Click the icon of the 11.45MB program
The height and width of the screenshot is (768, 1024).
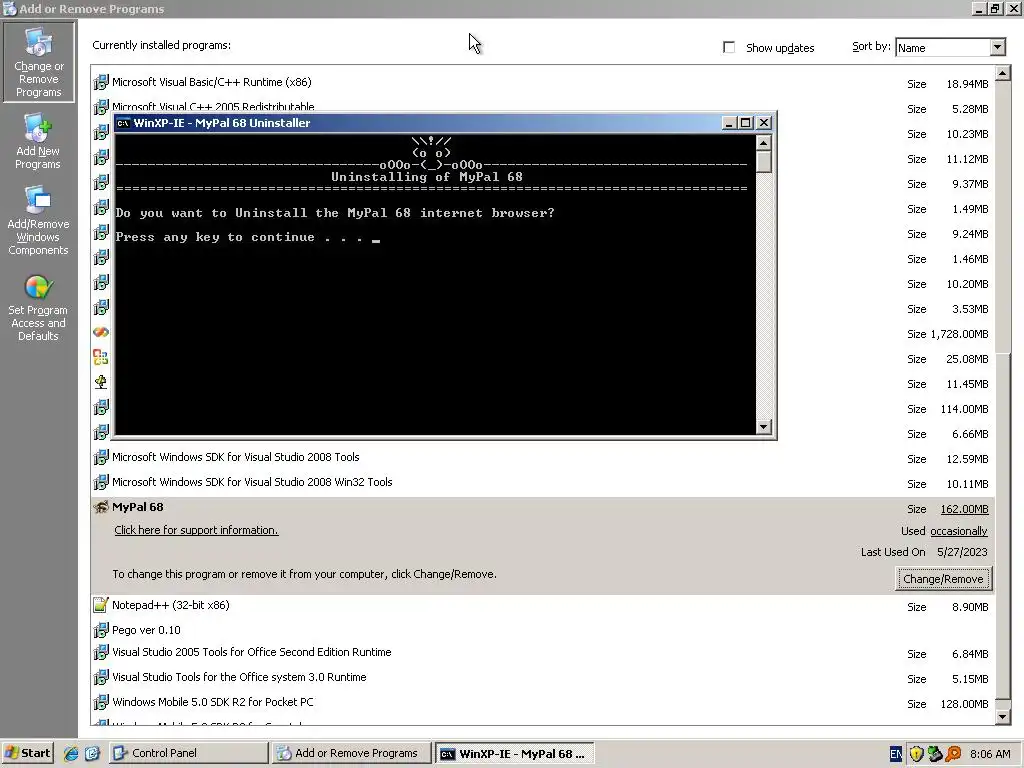coord(101,382)
